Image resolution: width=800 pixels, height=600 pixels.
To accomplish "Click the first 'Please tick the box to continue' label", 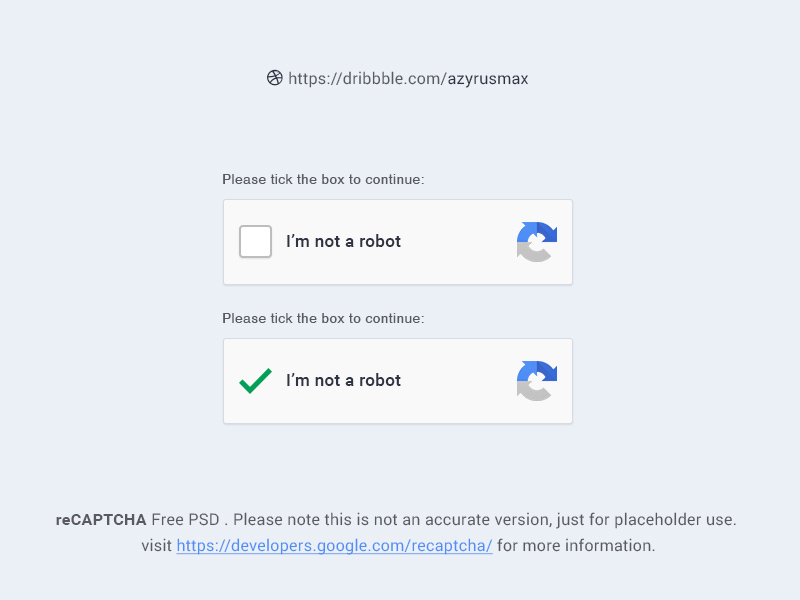I will pyautogui.click(x=323, y=179).
